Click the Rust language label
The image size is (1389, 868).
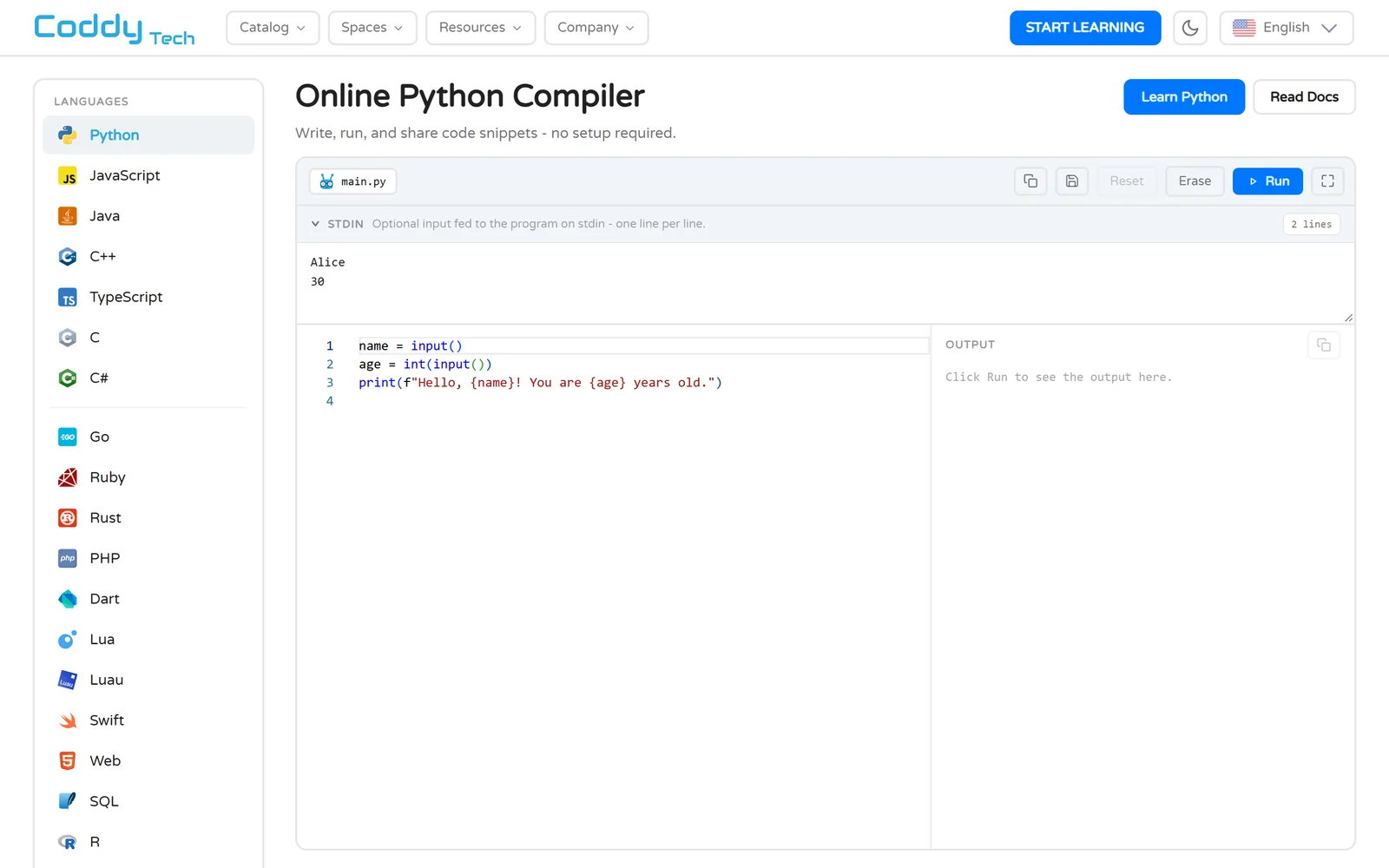106,518
